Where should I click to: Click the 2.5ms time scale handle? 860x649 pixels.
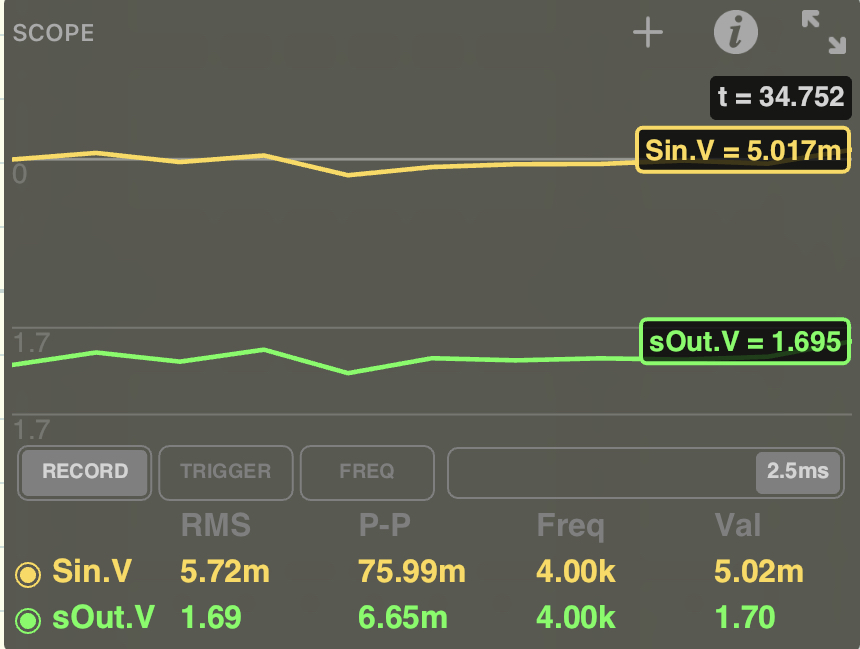click(797, 471)
